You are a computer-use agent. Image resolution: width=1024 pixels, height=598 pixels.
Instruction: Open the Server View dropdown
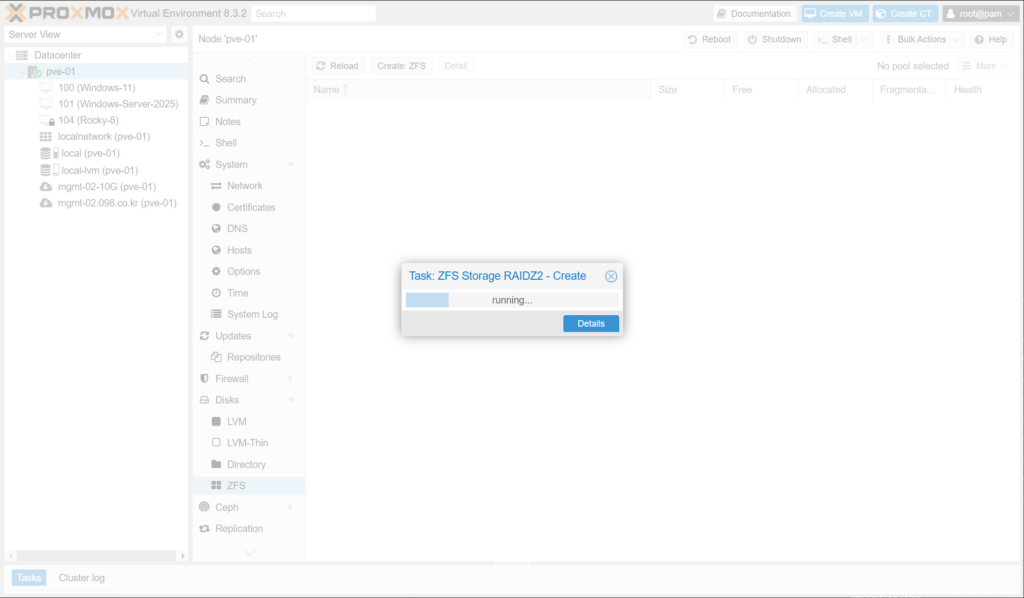click(85, 34)
